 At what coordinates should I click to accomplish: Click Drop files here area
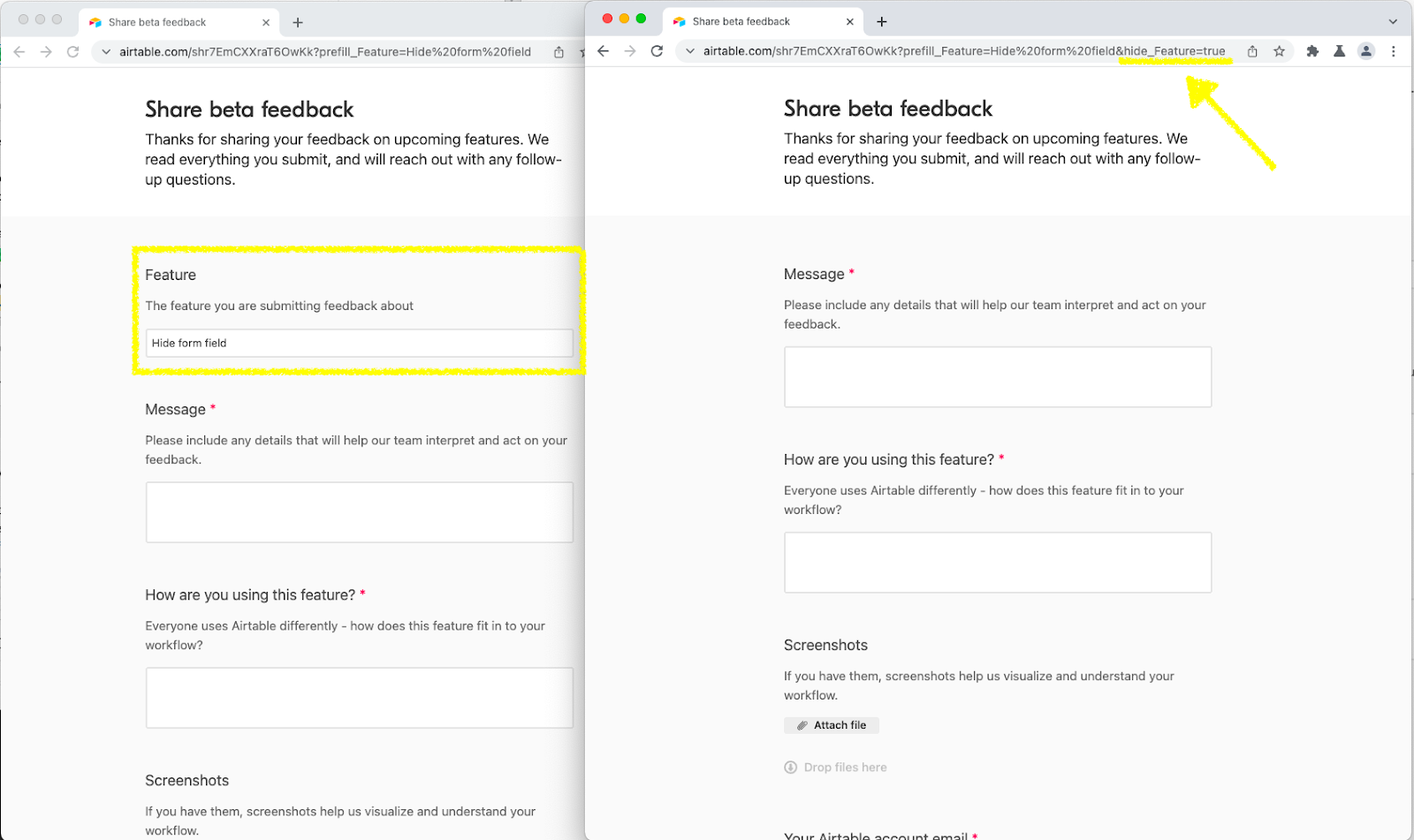tap(836, 768)
